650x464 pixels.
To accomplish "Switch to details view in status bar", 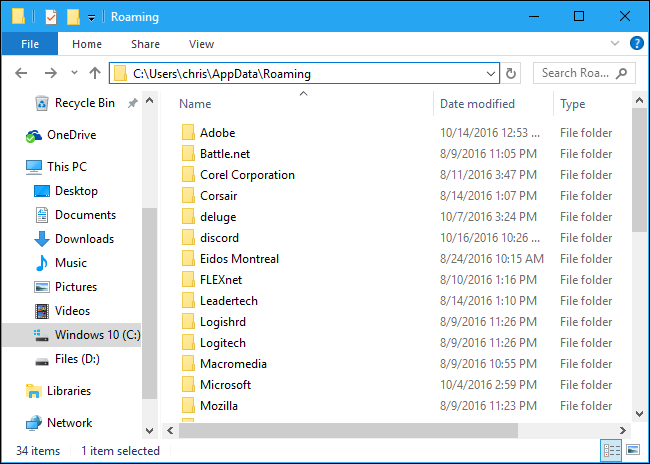I will pyautogui.click(x=610, y=451).
